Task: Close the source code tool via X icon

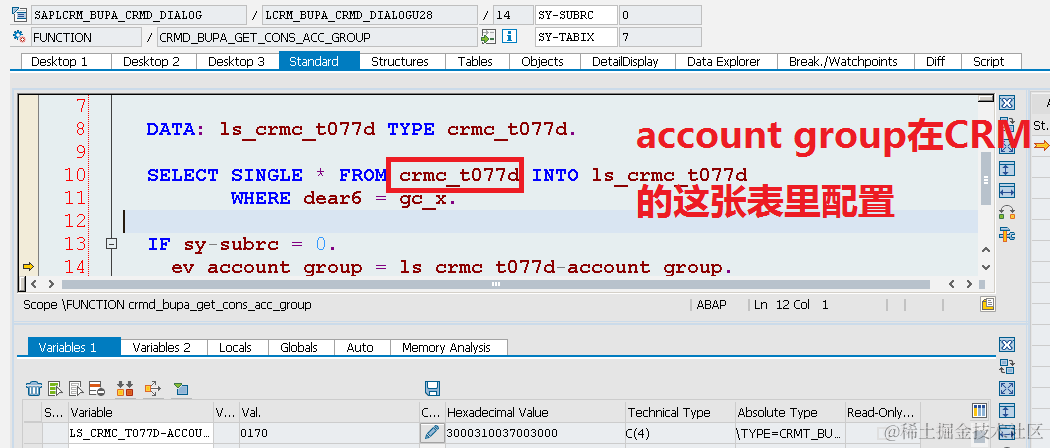Action: [x=1006, y=102]
